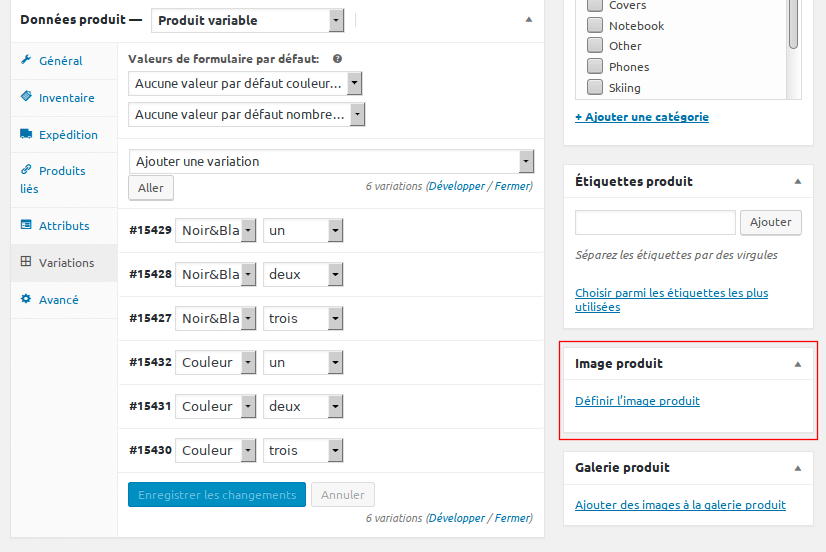Click the Expédition truck icon

click(26, 134)
